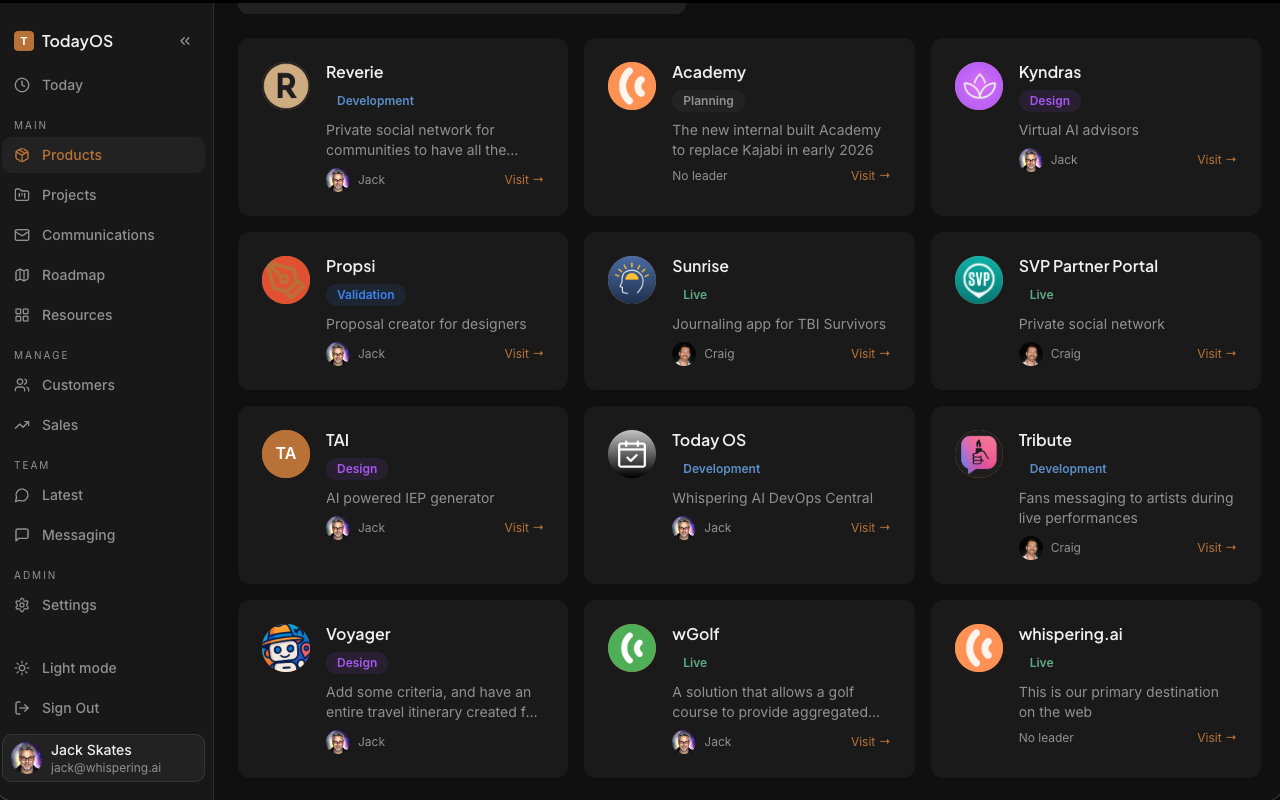
Task: Click the Propsi orange logo icon
Action: [286, 280]
